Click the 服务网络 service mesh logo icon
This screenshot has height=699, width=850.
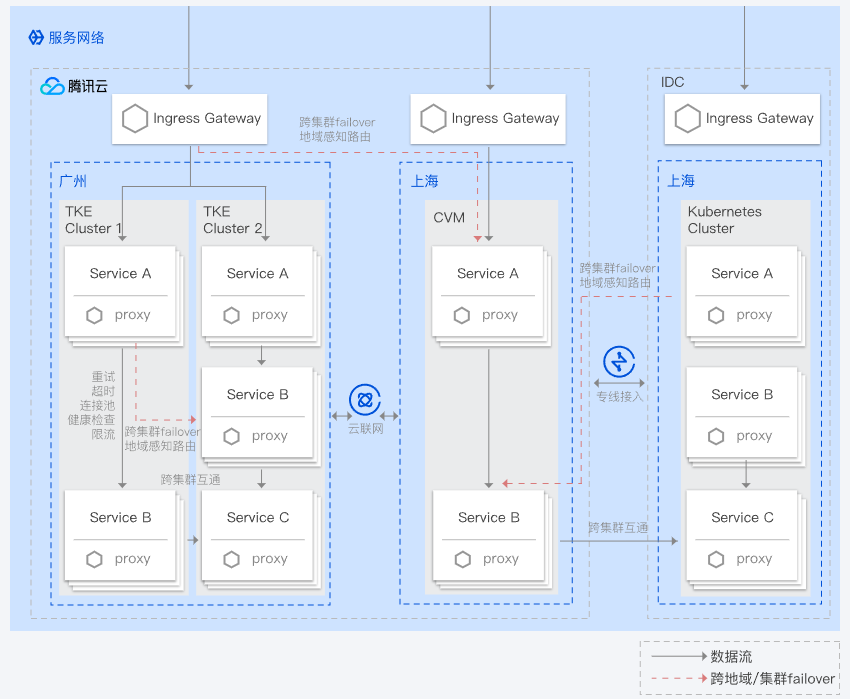pyautogui.click(x=36, y=37)
